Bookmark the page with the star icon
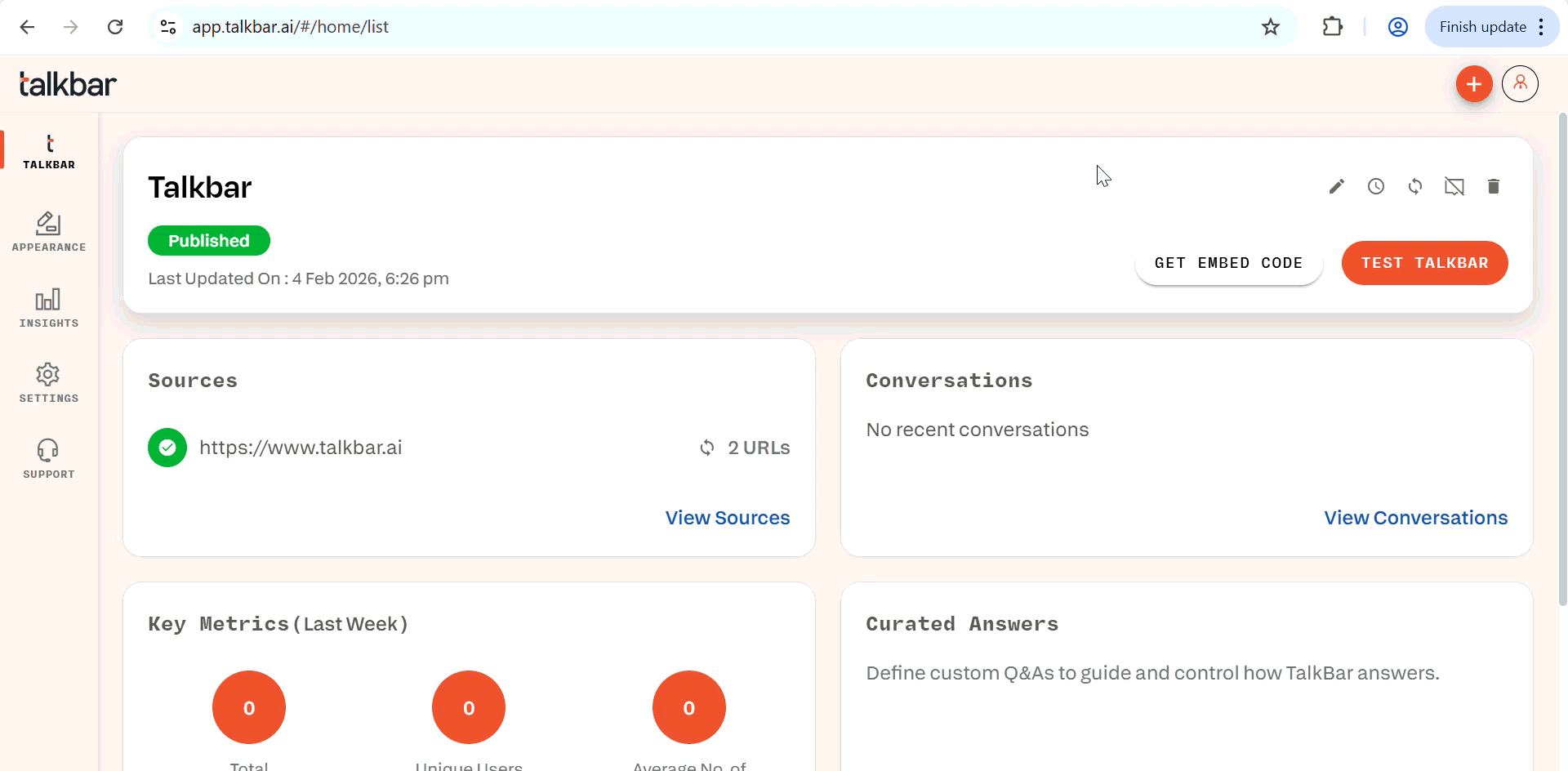This screenshot has width=1568, height=771. point(1271,27)
